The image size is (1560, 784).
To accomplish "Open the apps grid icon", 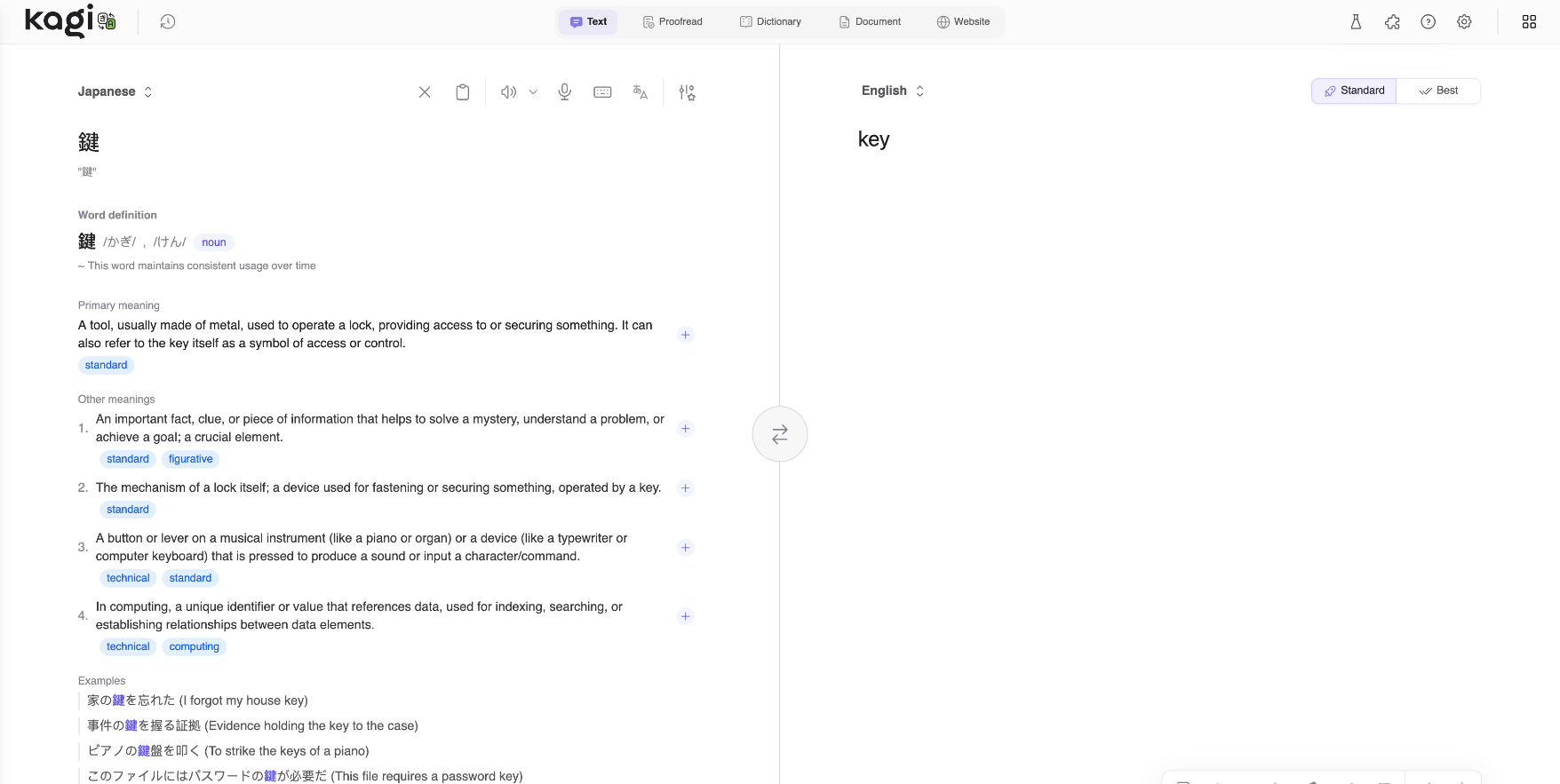I will pos(1529,22).
